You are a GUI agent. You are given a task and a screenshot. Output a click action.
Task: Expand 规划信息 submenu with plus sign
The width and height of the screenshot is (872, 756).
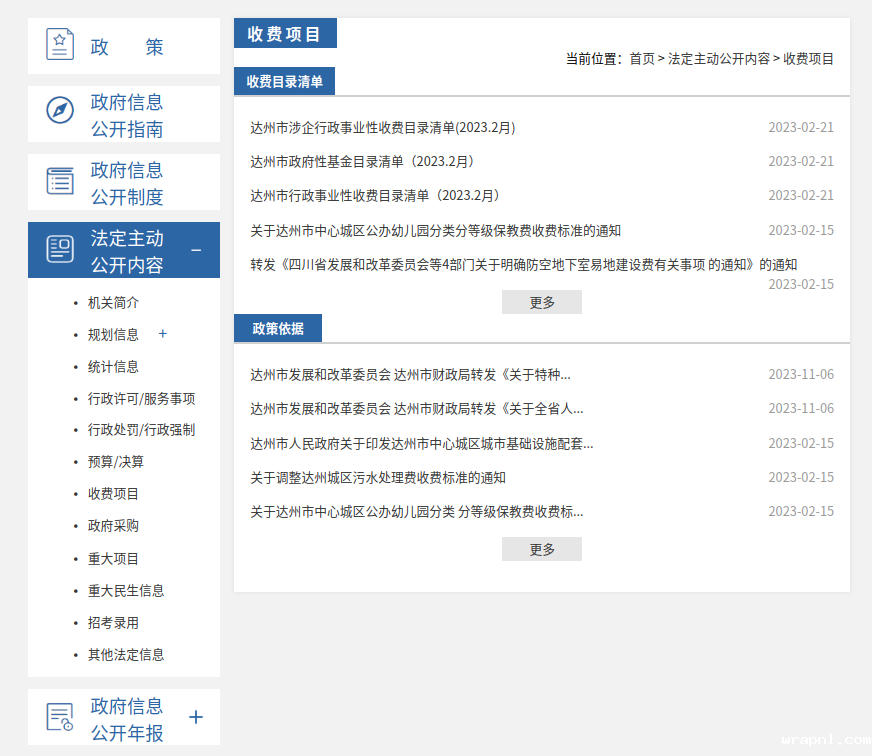point(163,334)
